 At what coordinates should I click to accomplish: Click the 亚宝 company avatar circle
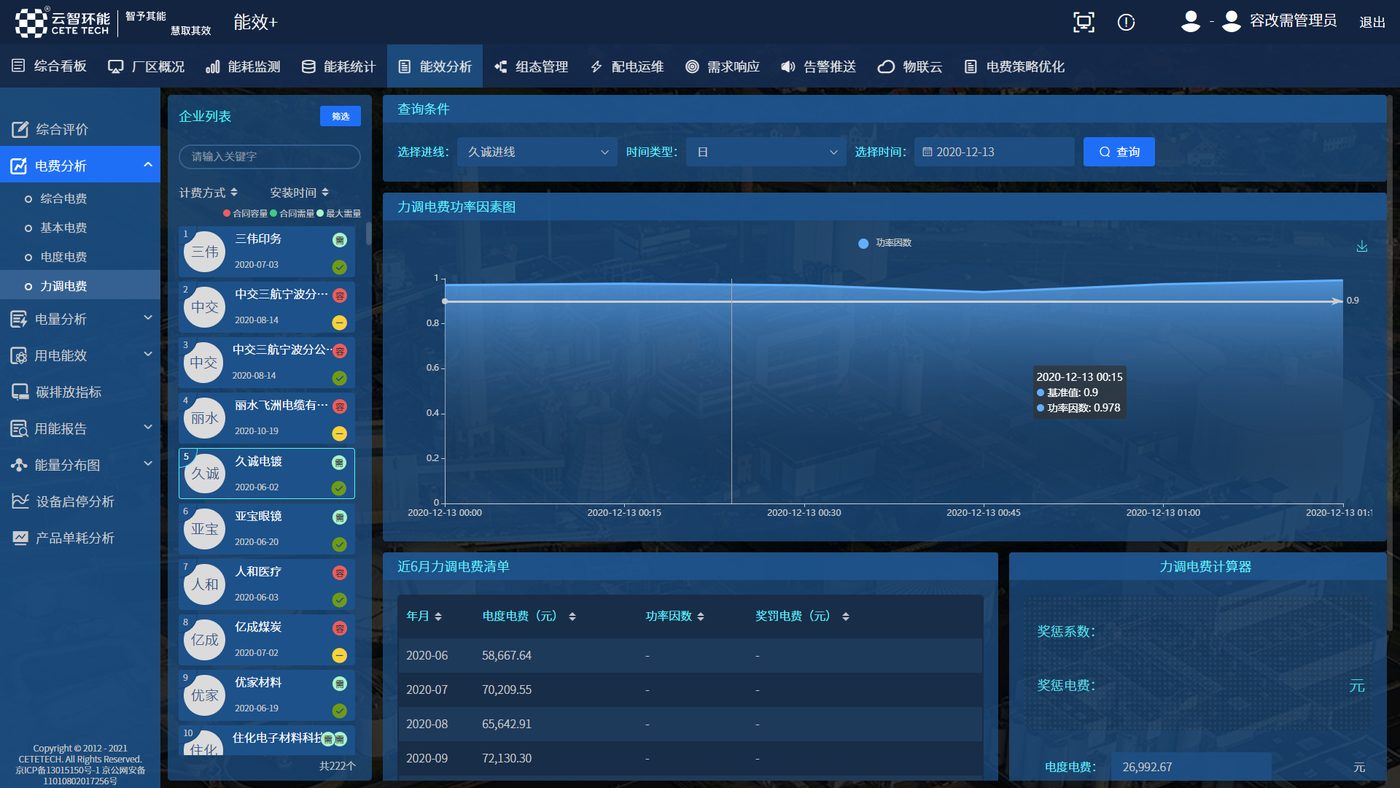(x=205, y=529)
